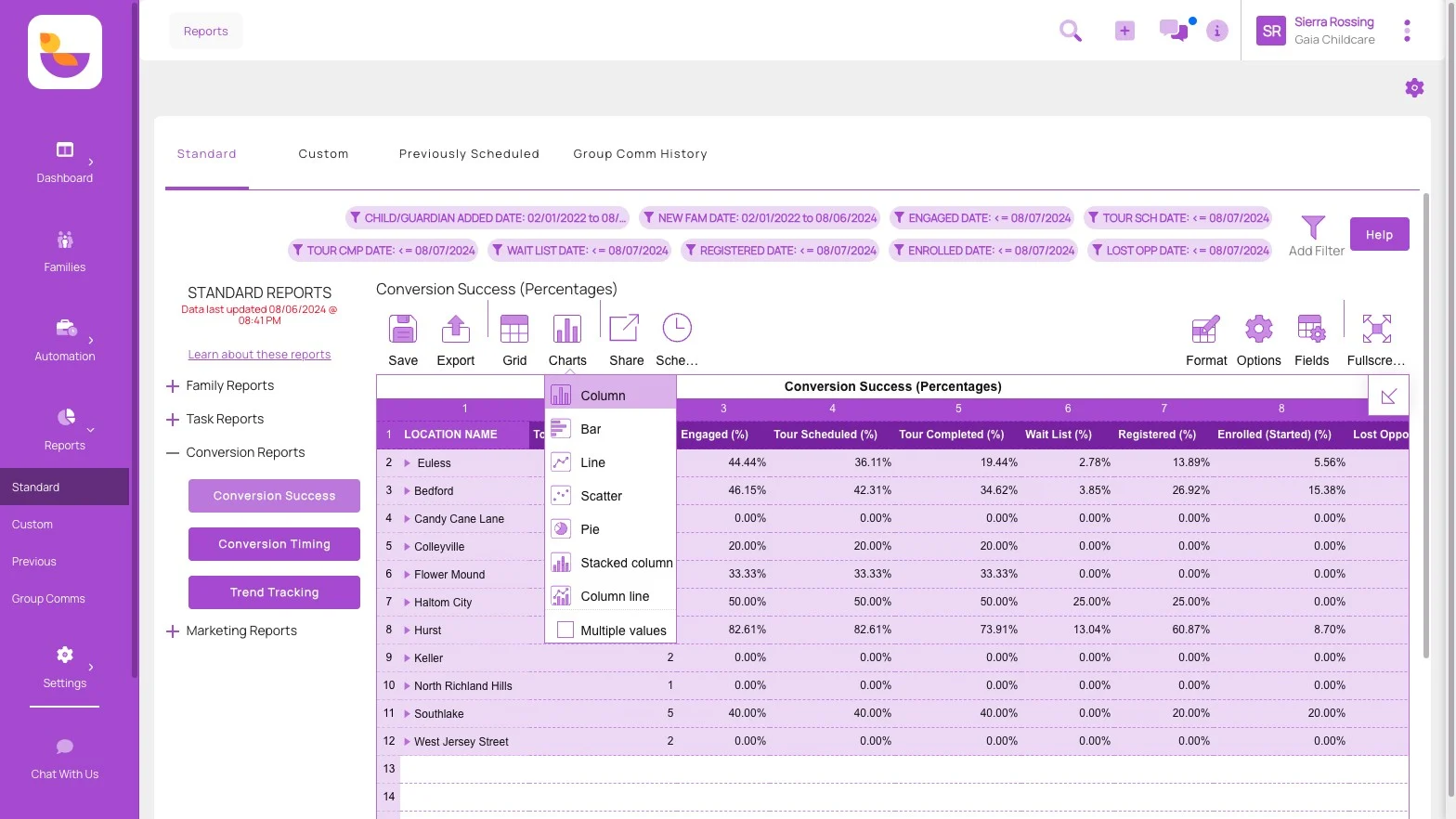Click the Save report icon
Screen dimensions: 1456x819
pos(402,329)
